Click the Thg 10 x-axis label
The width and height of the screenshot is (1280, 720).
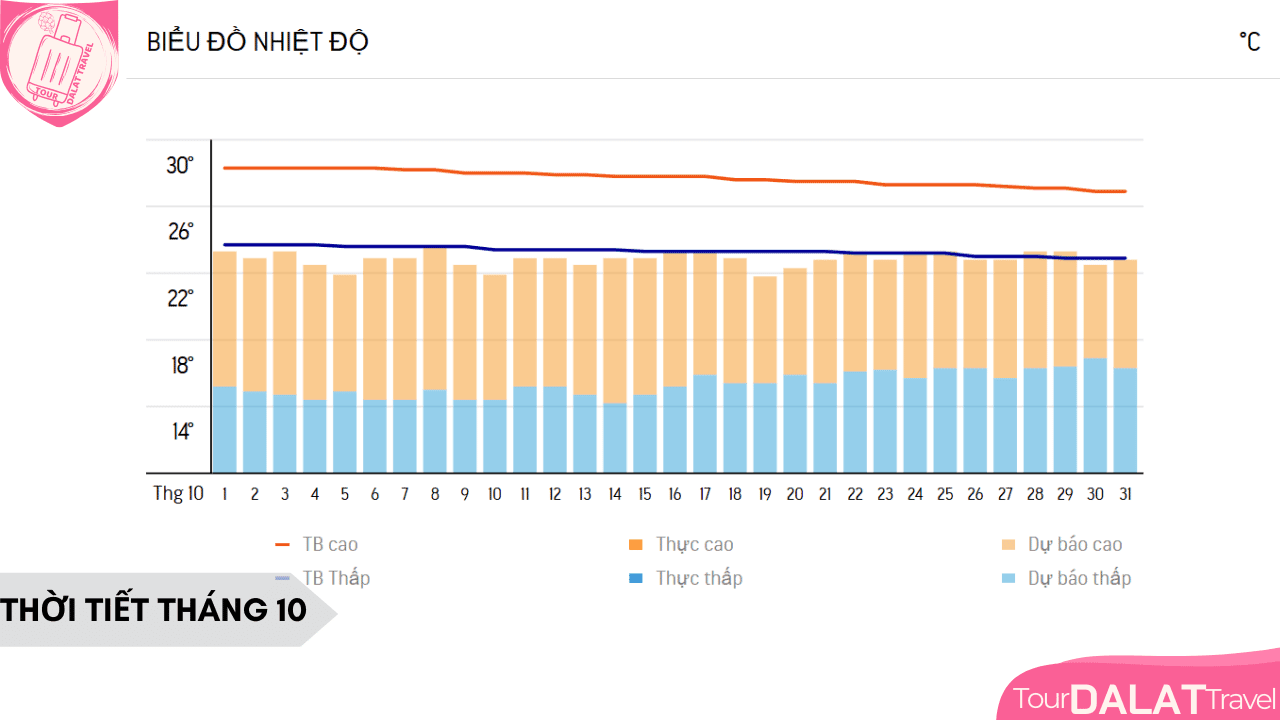178,494
